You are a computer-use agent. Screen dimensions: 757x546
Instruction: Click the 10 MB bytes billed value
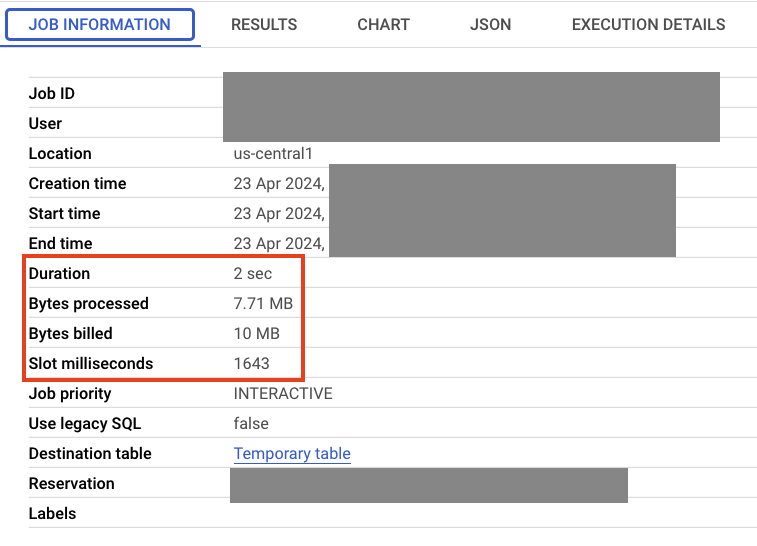256,334
